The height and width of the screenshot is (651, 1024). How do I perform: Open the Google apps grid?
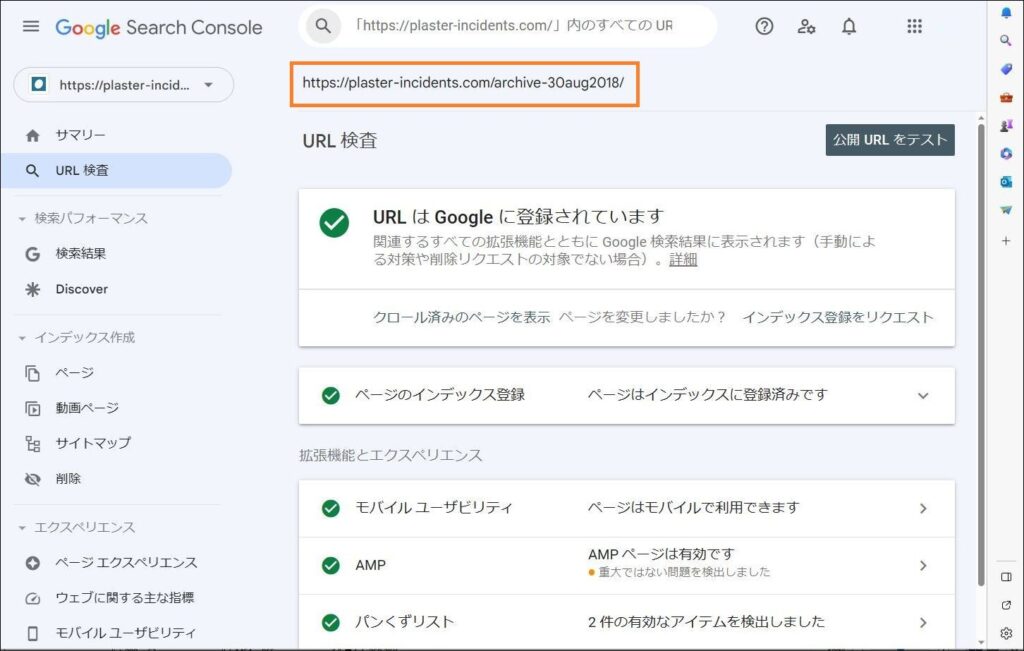point(914,26)
